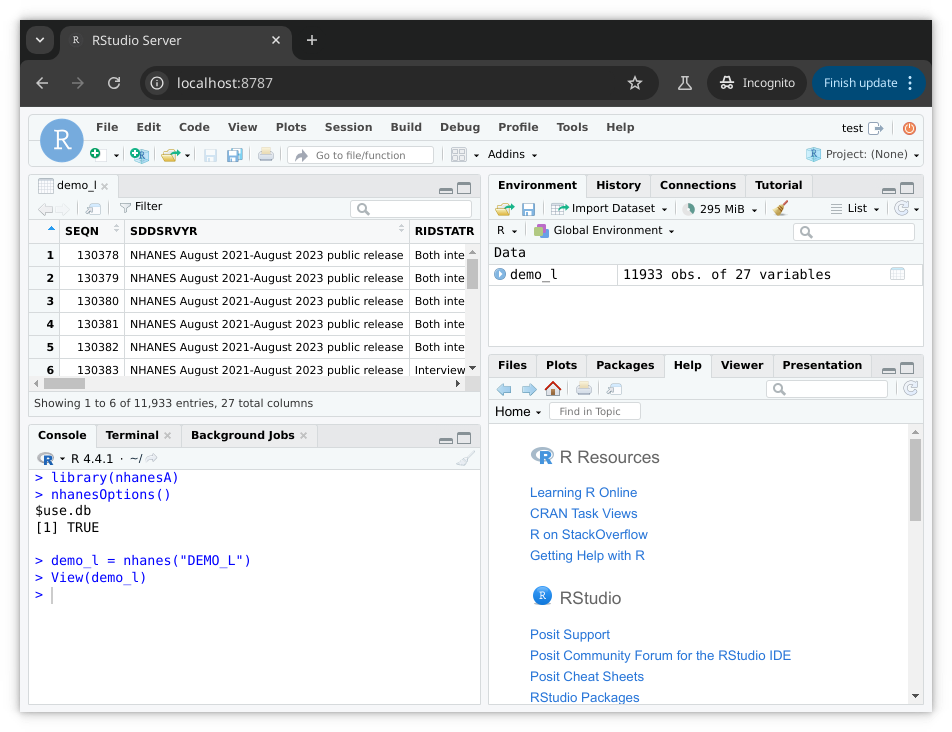Click the quit session power icon
The image size is (952, 732).
909,128
